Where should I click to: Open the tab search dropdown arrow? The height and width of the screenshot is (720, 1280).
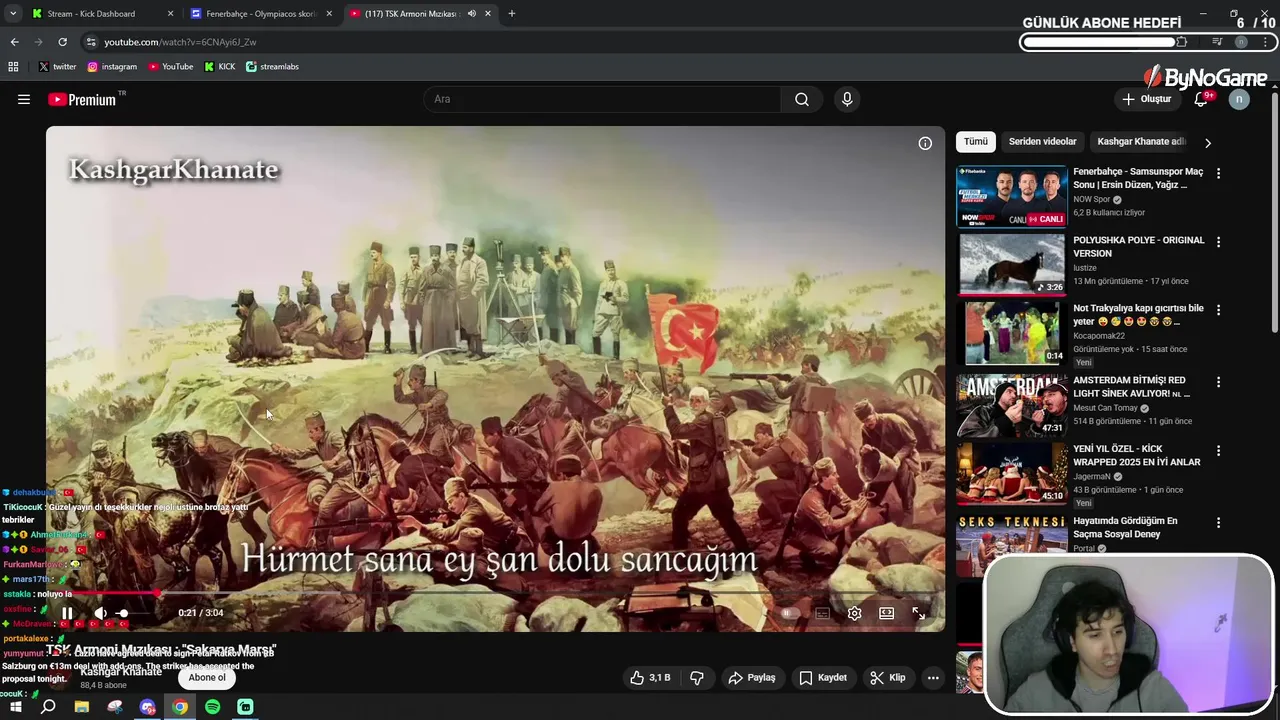13,14
